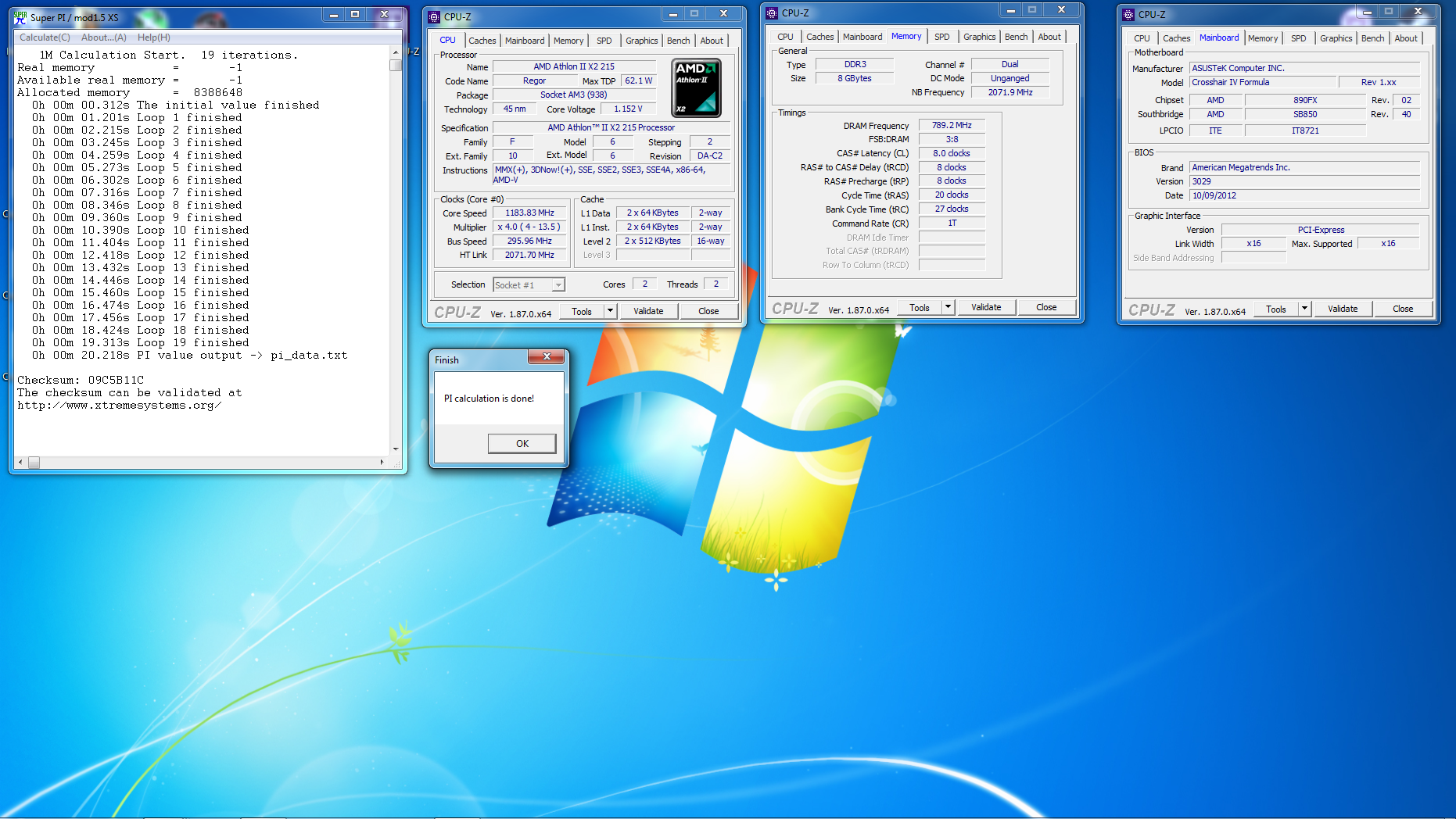Click the Super PI title bar icon

[20, 17]
